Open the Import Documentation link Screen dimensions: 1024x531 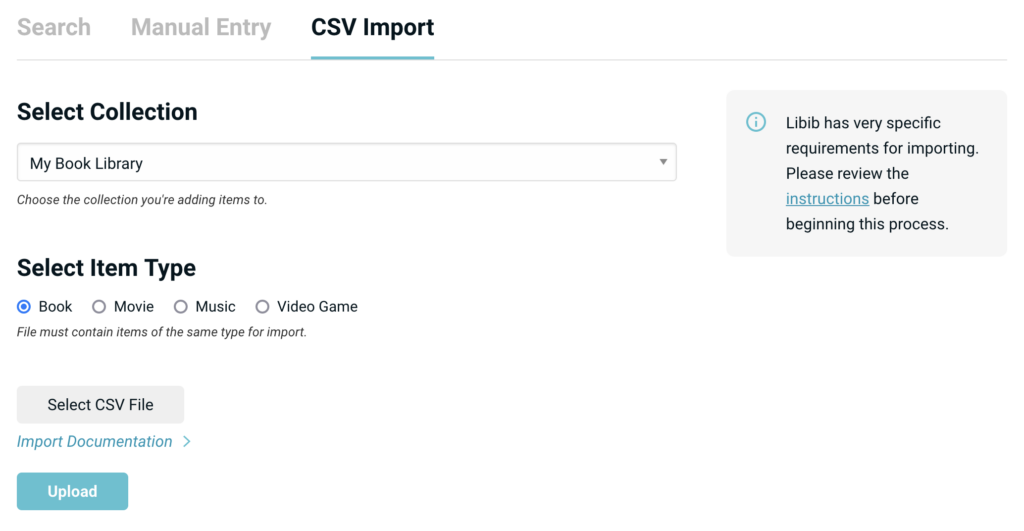(95, 442)
